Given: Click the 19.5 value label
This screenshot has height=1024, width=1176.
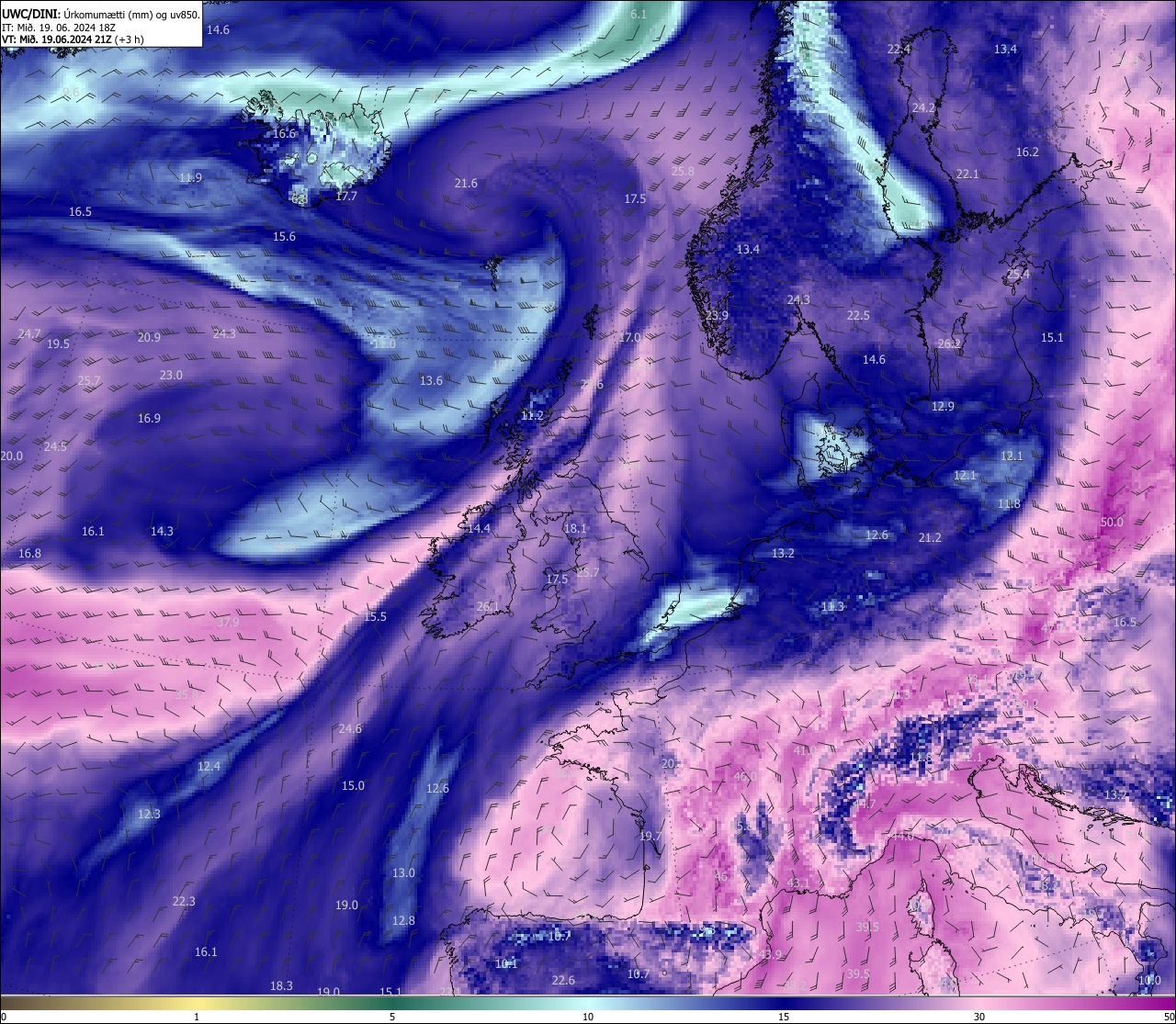Looking at the screenshot, I should 58,344.
